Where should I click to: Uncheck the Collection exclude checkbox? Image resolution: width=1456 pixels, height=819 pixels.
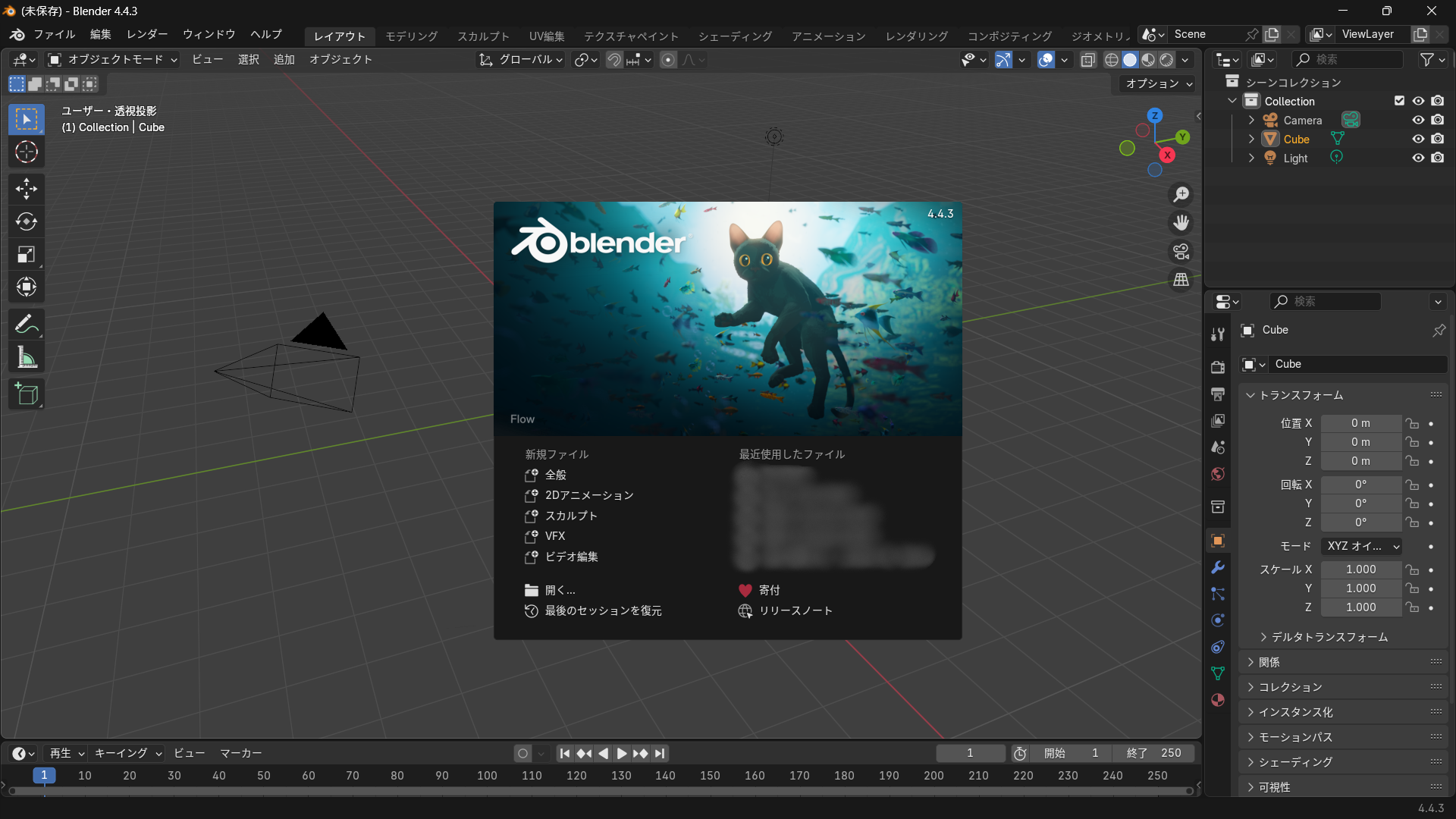1399,101
